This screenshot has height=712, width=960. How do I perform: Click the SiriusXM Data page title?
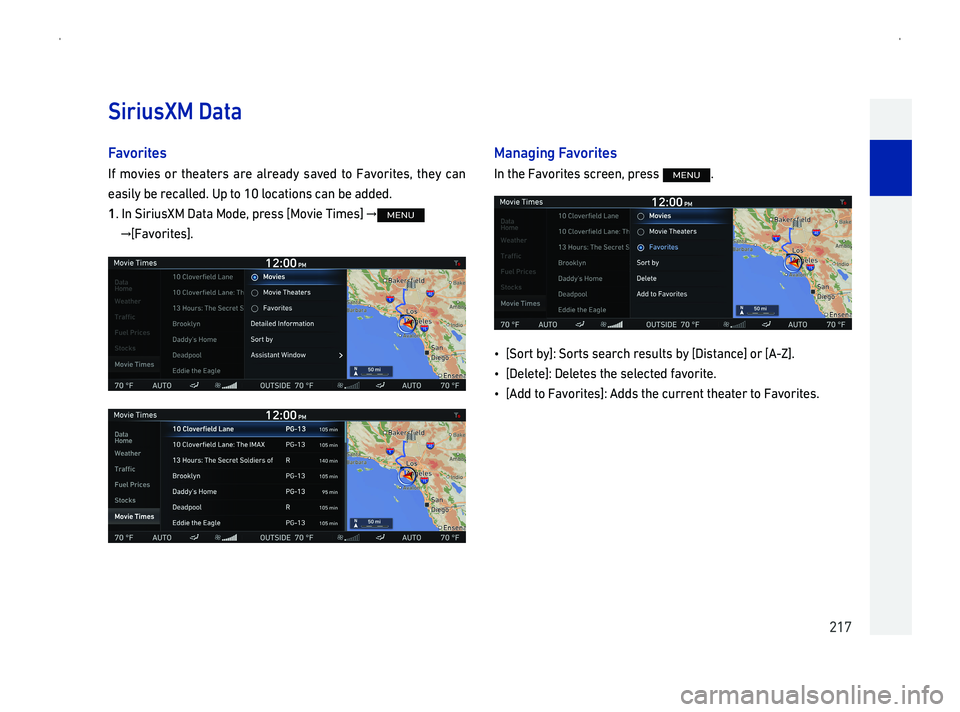[x=175, y=111]
